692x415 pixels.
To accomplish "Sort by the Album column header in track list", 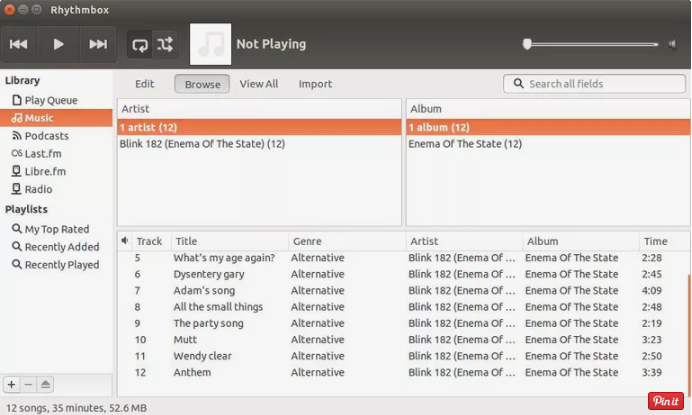I will click(581, 241).
